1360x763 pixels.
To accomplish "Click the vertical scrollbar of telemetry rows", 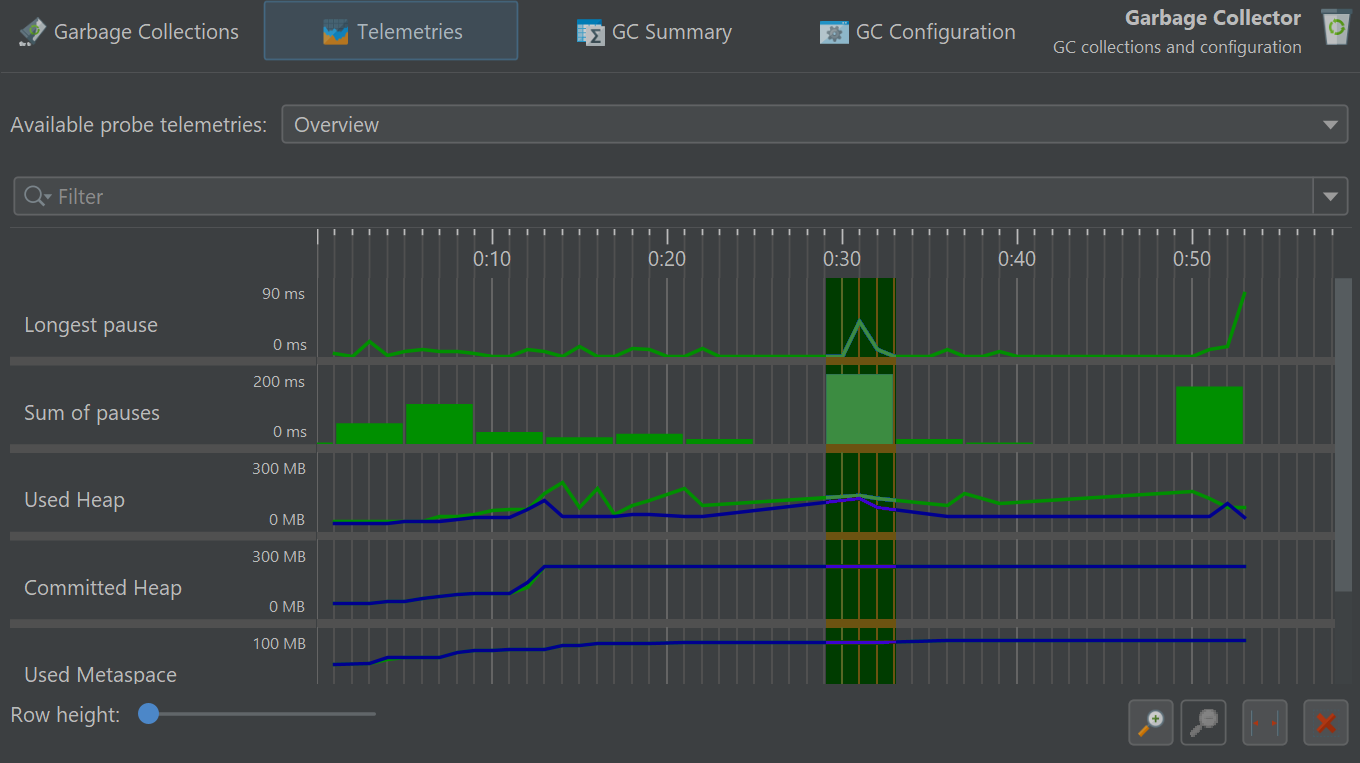I will tap(1343, 434).
